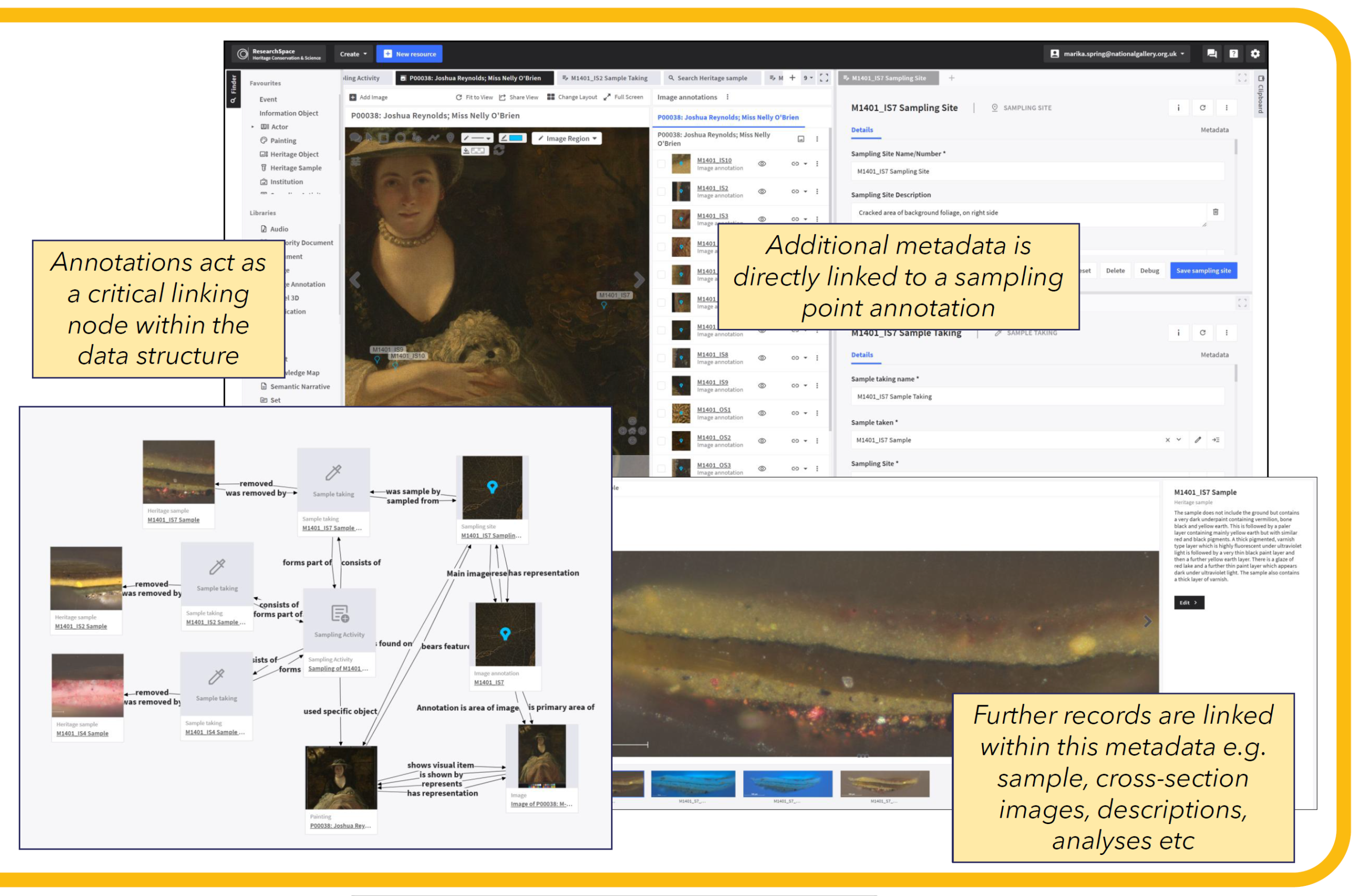Switch to M1401_IS2 Sample Taking tab

609,78
